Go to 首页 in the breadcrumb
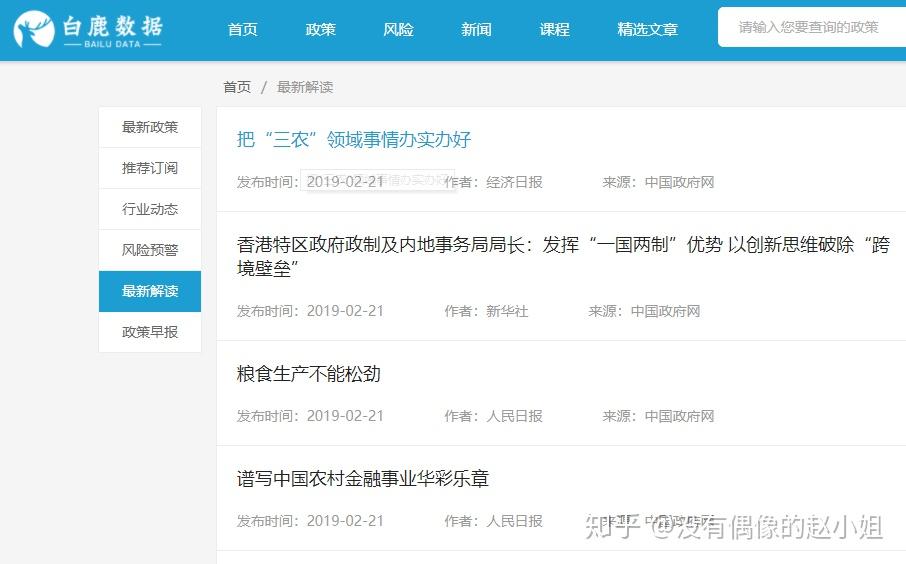Image resolution: width=906 pixels, height=564 pixels. [x=237, y=87]
